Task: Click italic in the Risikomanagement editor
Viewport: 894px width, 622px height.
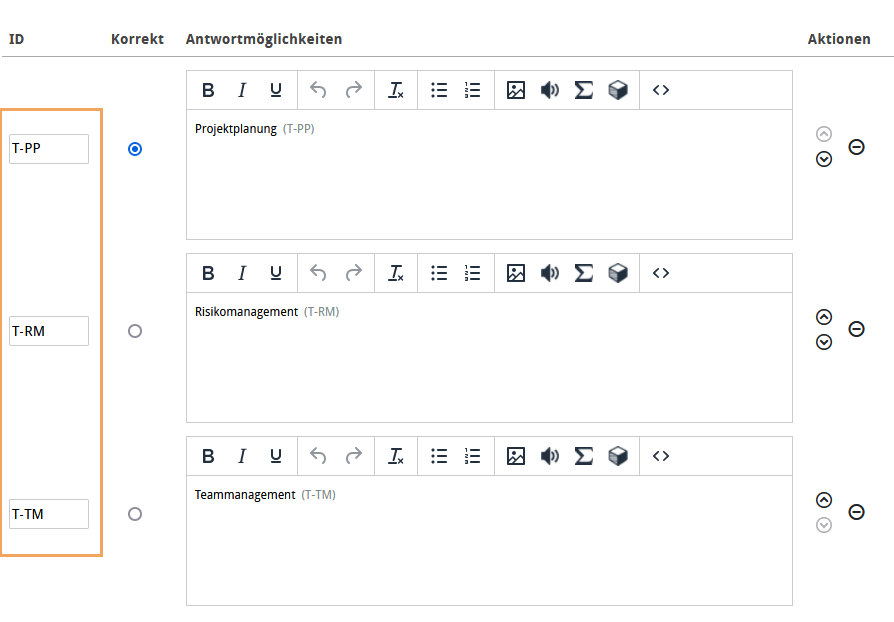Action: point(241,273)
